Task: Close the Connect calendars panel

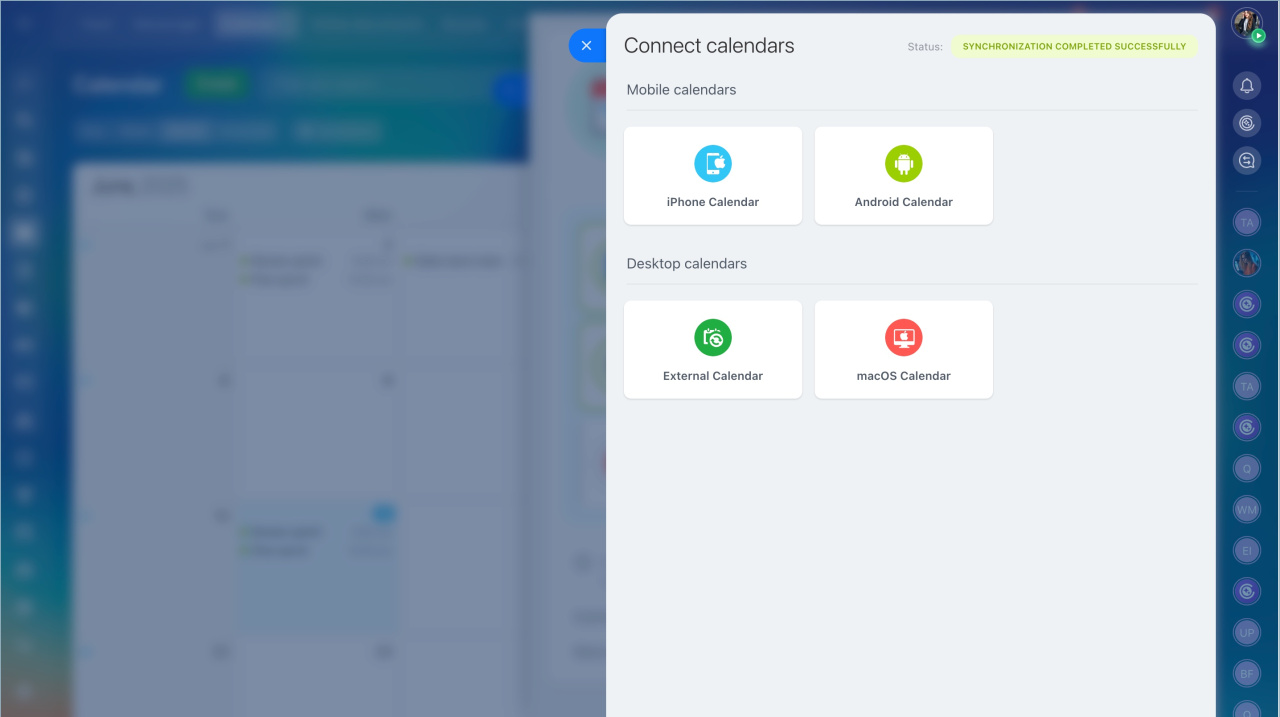Action: [x=586, y=46]
